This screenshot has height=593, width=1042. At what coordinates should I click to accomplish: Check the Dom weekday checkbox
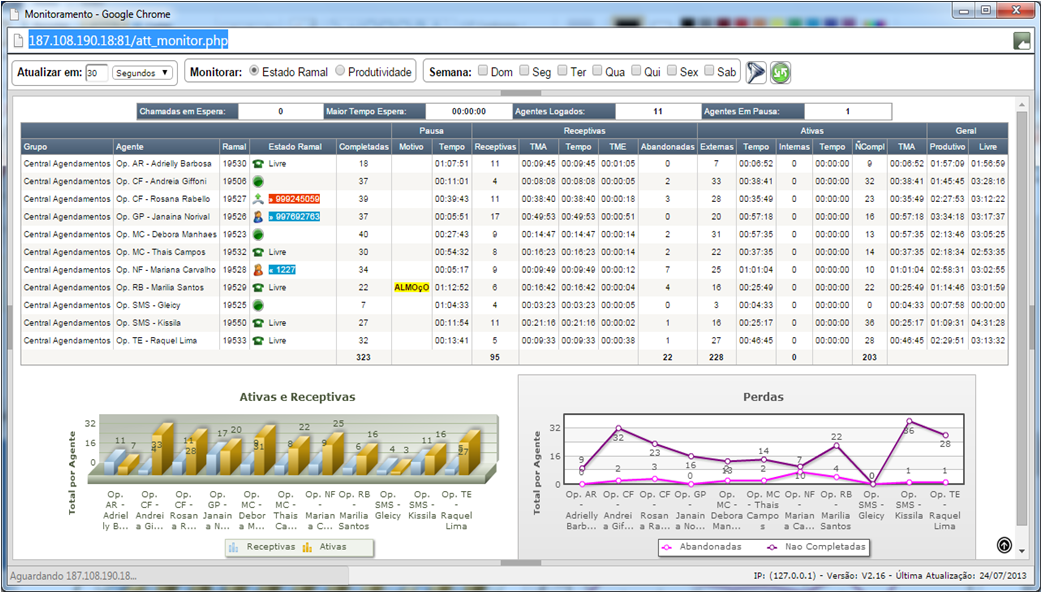pos(483,70)
